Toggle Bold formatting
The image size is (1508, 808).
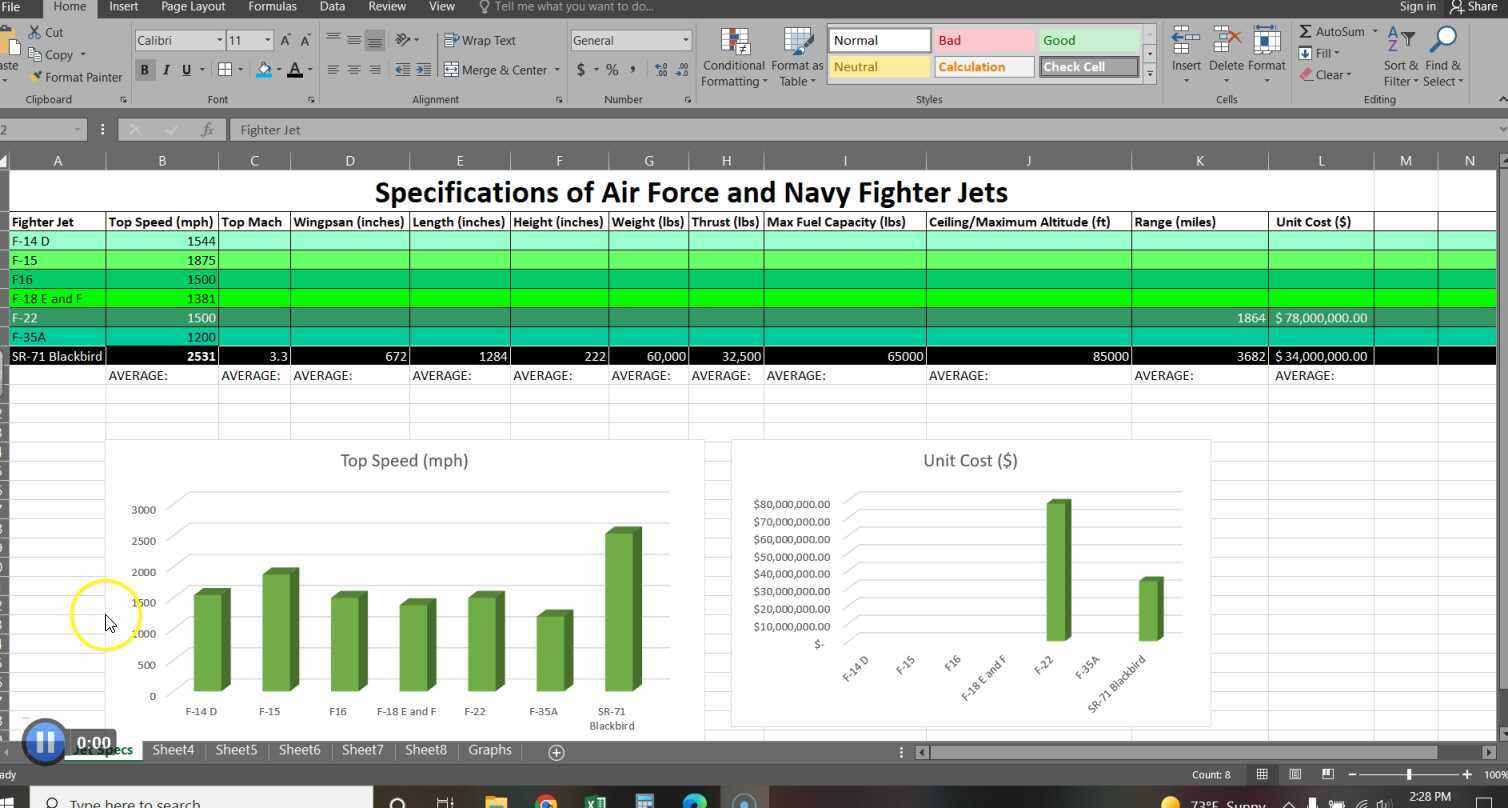pos(145,70)
